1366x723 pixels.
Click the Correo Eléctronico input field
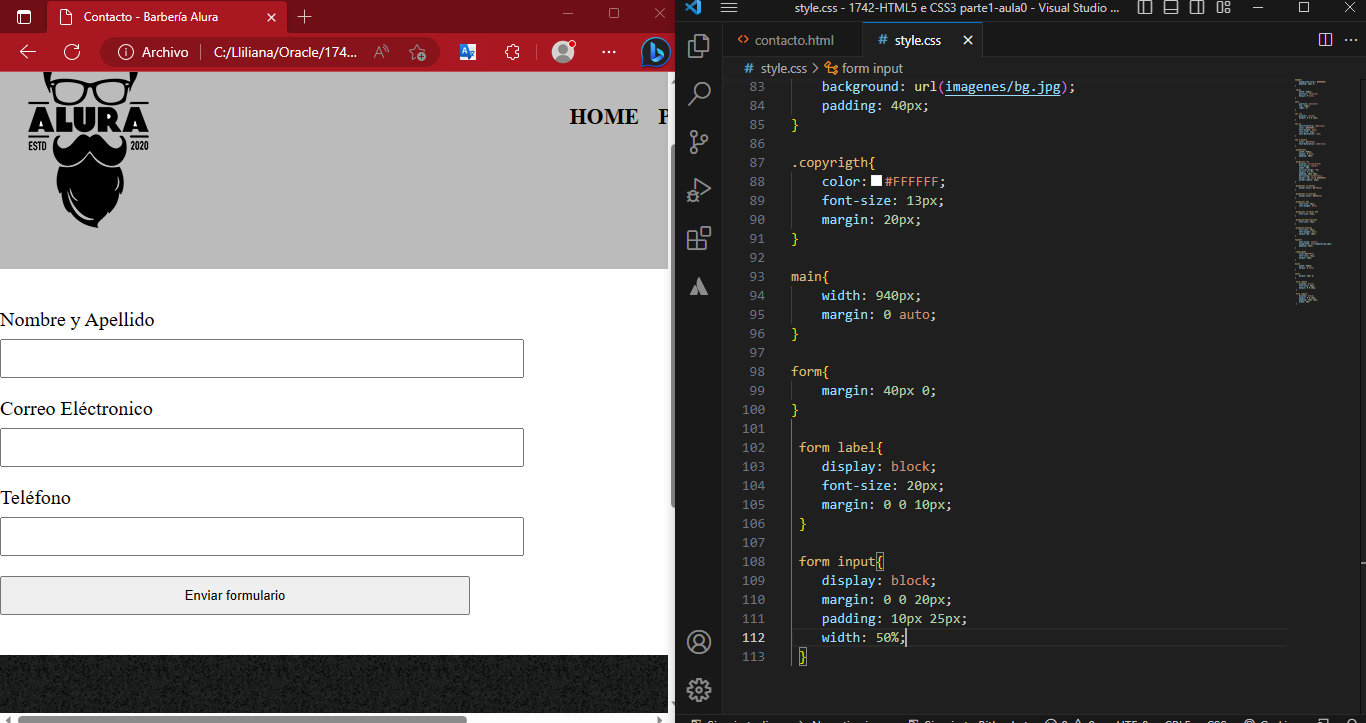pos(262,447)
